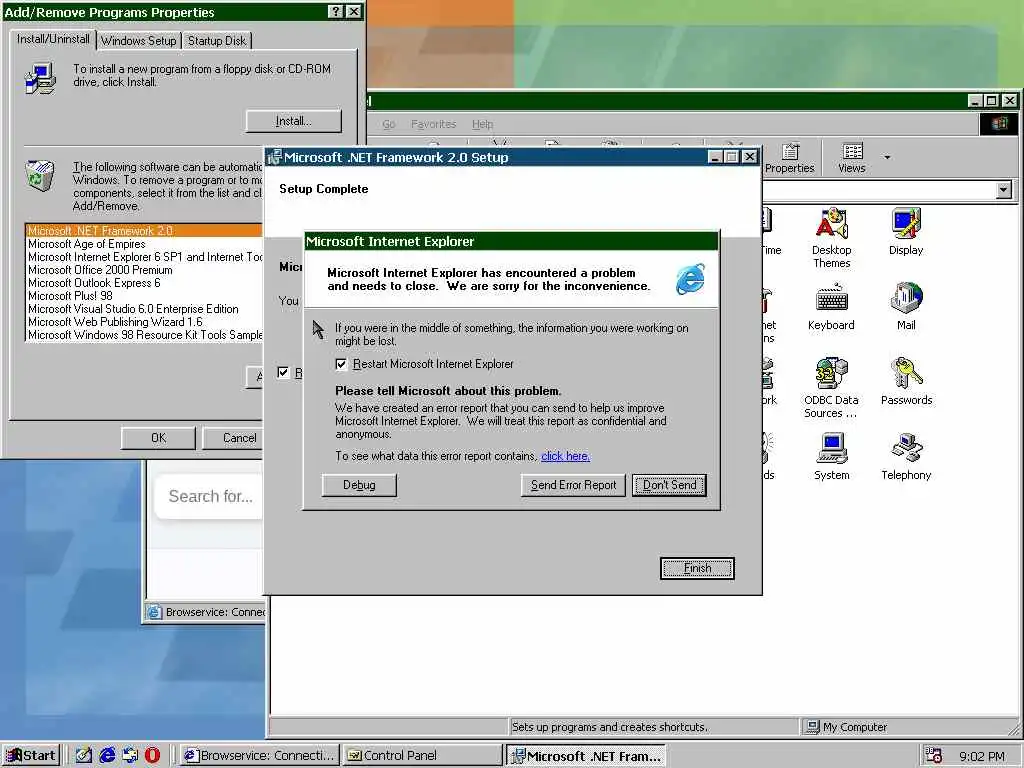This screenshot has height=768, width=1024.
Task: Click Finish in .NET Framework Setup
Action: point(697,568)
